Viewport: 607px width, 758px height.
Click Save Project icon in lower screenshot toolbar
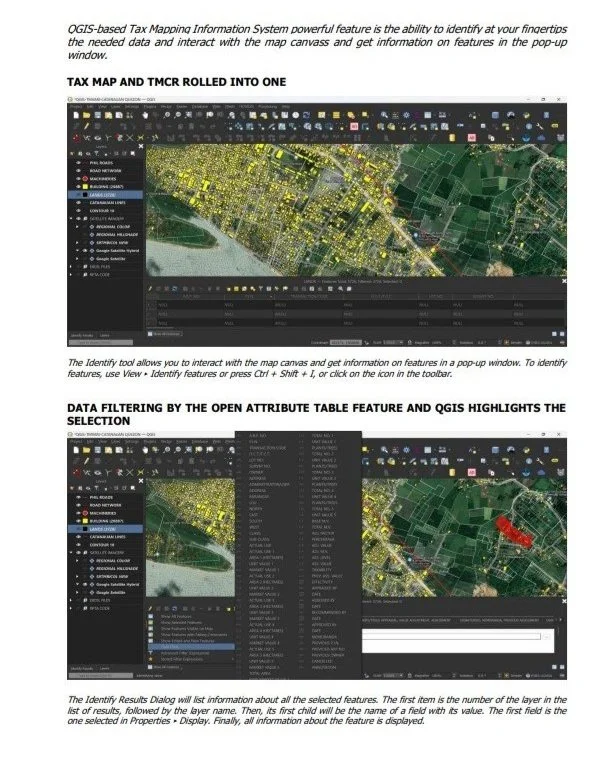tap(98, 450)
